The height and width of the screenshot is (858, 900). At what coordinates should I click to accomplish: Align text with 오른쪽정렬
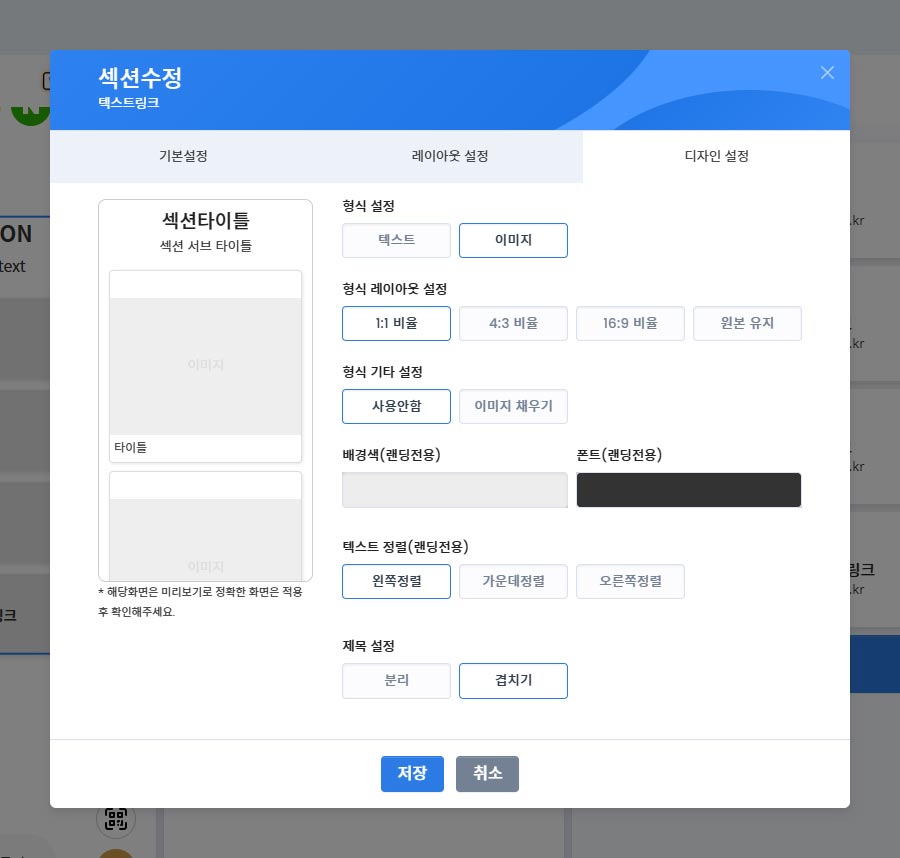[630, 581]
